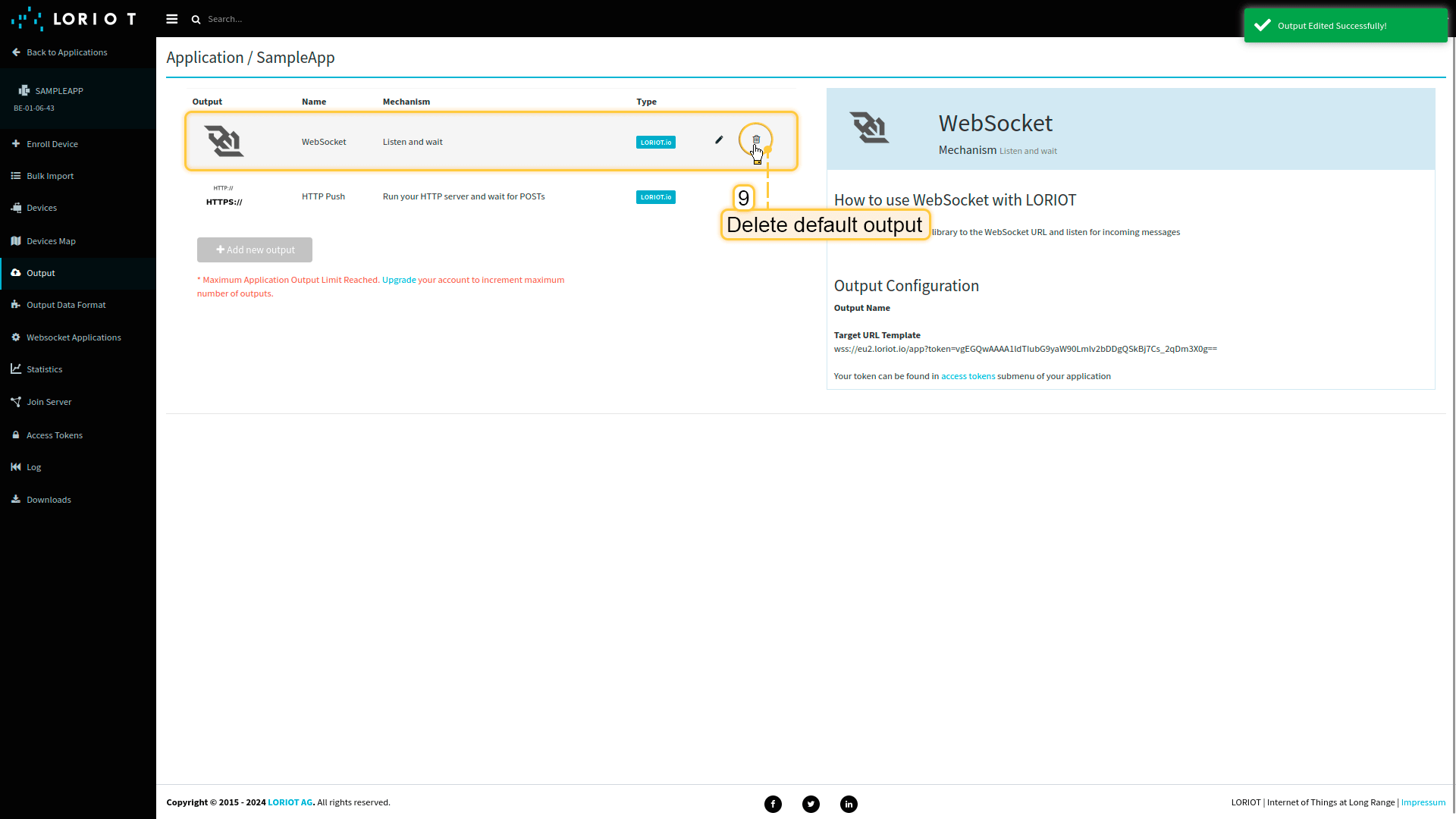This screenshot has height=819, width=1456.
Task: Open the access tokens hyperlink in description
Action: [968, 376]
